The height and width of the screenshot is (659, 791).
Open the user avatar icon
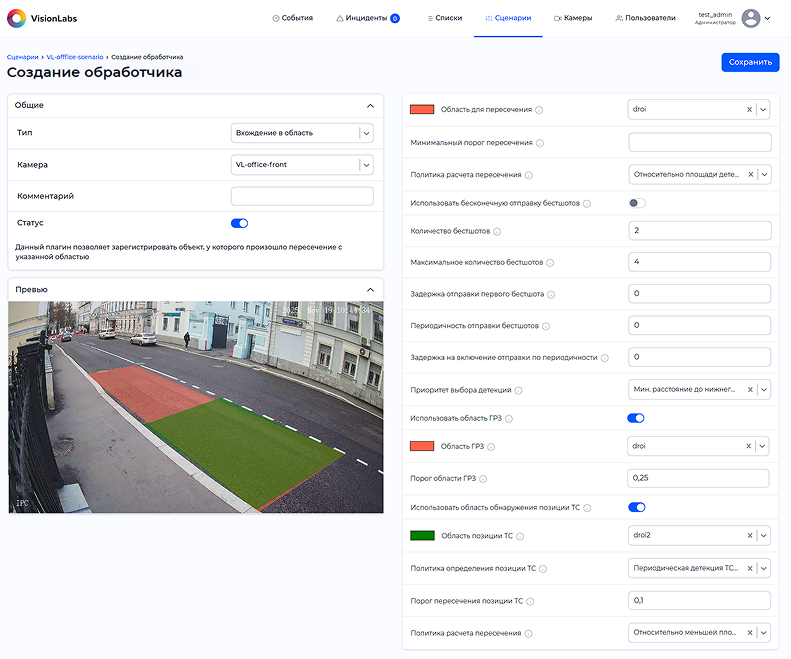(751, 18)
